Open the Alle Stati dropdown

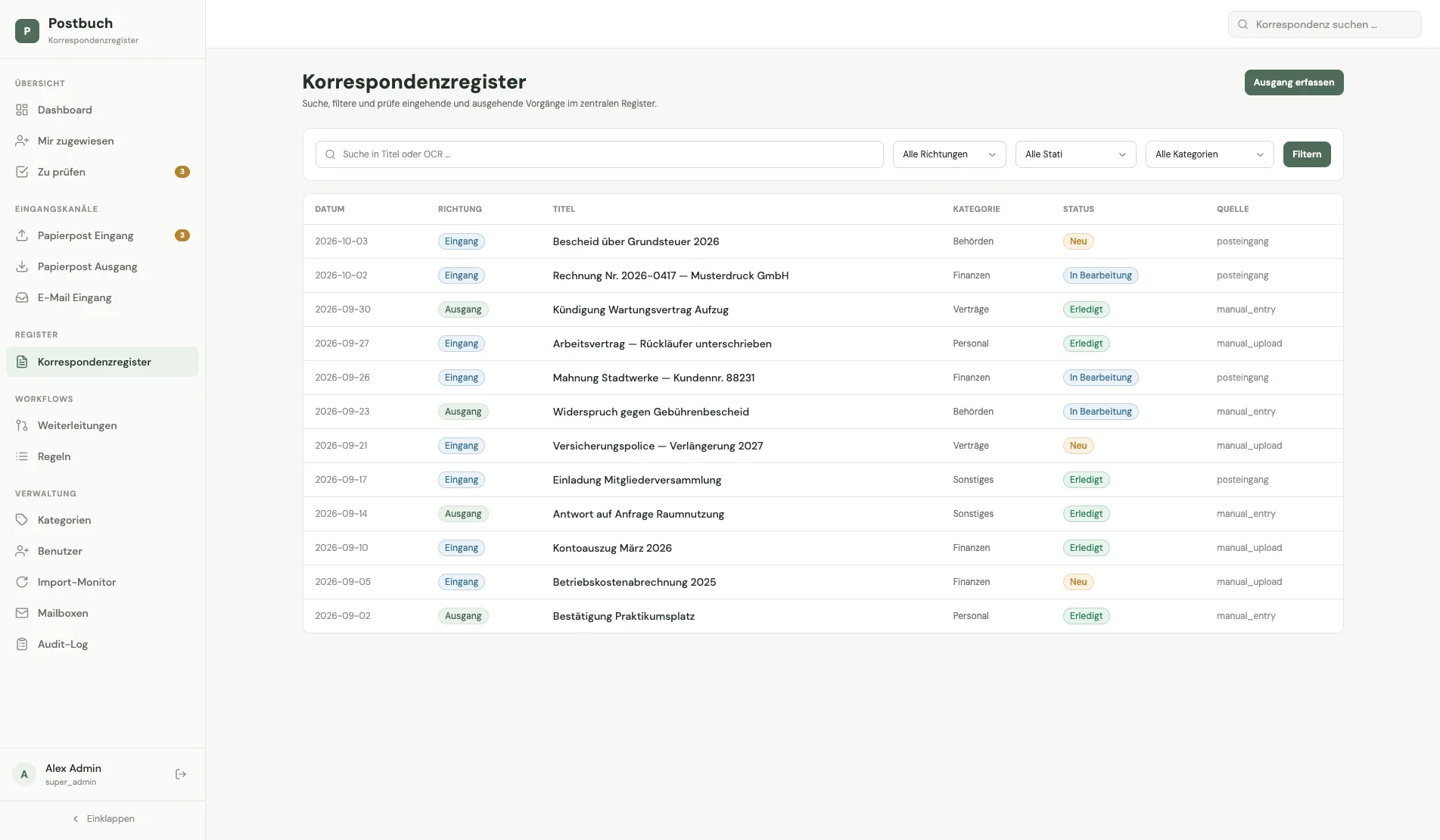(1075, 154)
